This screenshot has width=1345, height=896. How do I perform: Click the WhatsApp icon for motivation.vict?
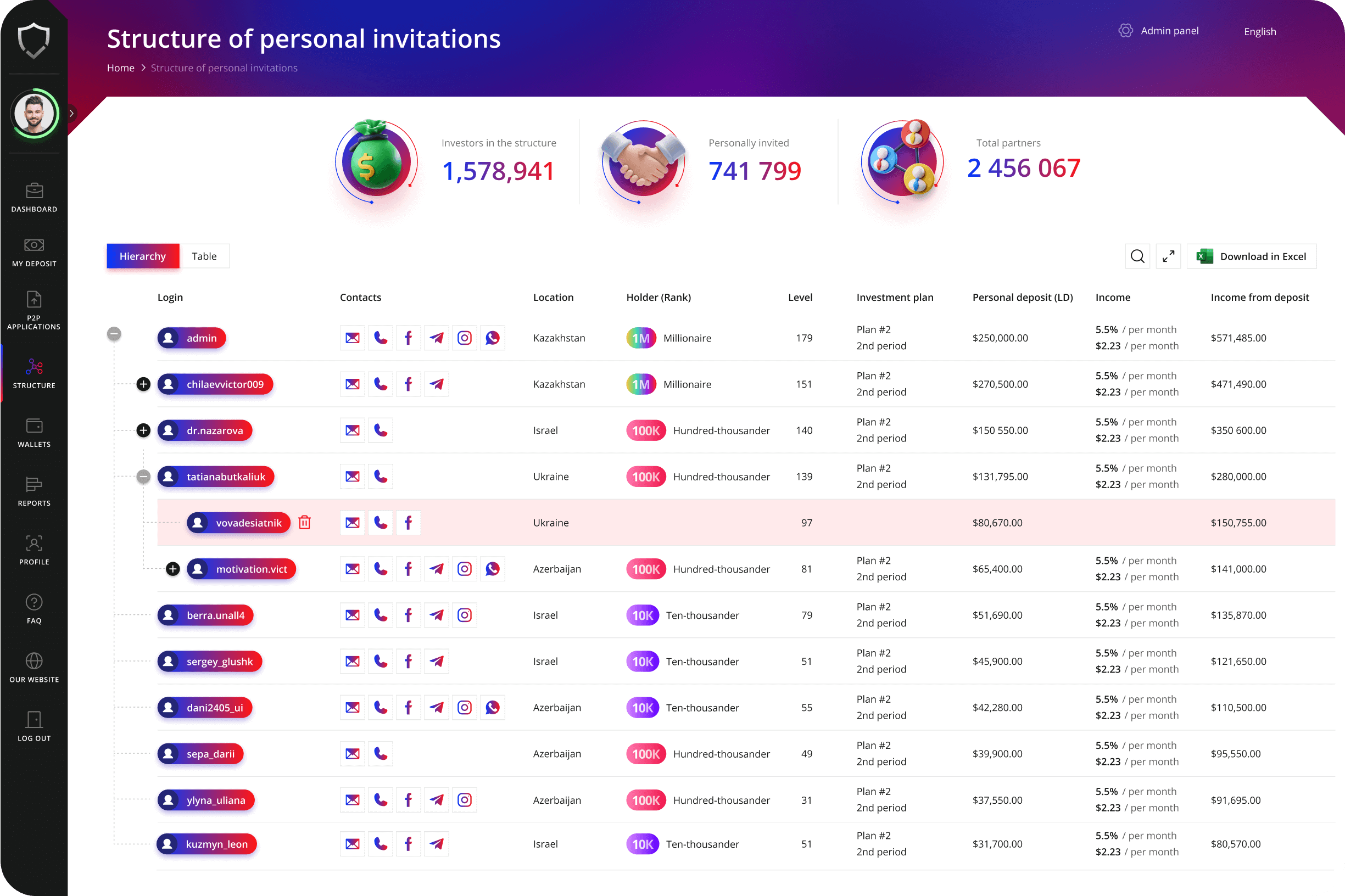point(492,569)
